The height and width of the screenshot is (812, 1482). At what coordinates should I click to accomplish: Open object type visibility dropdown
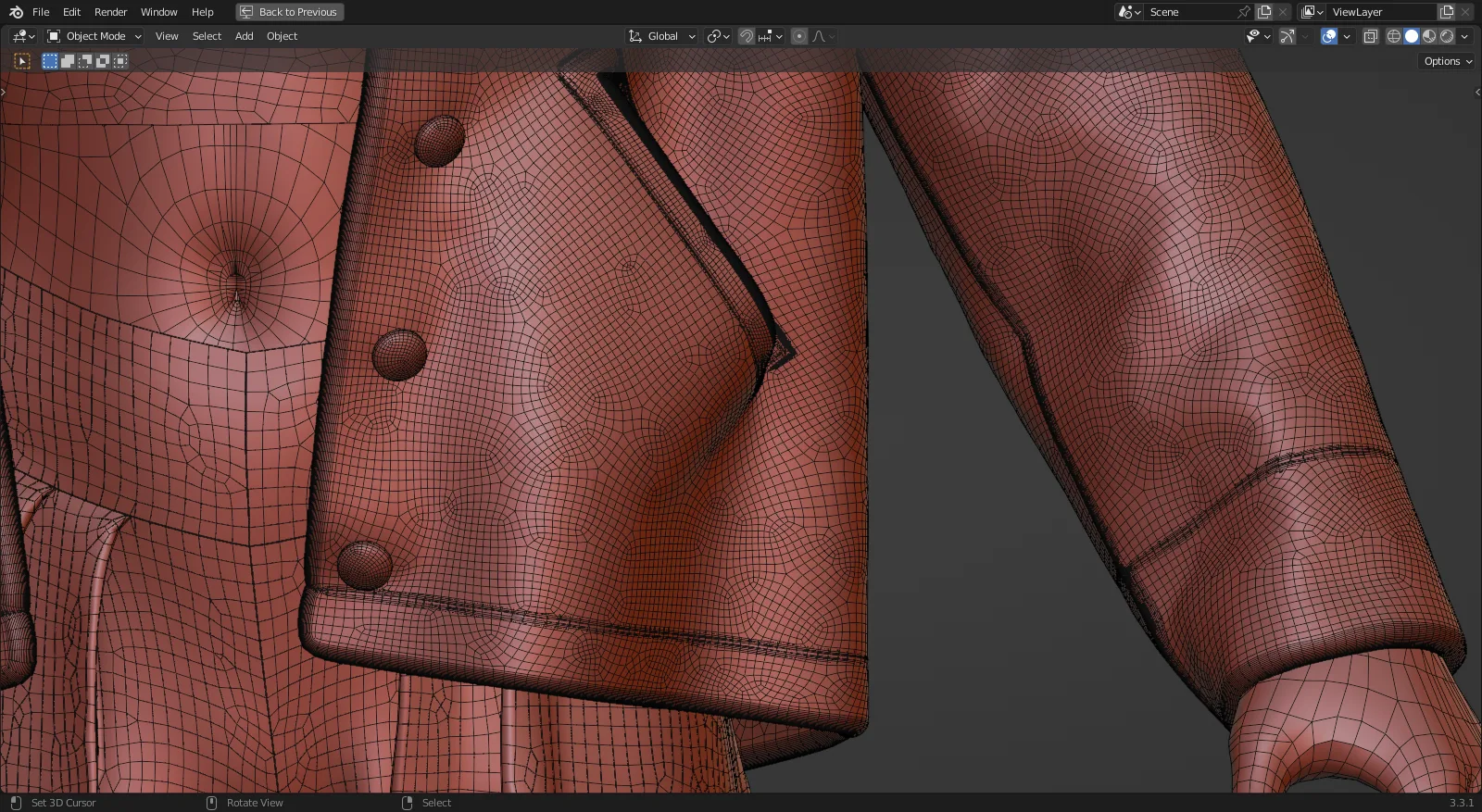[1258, 36]
